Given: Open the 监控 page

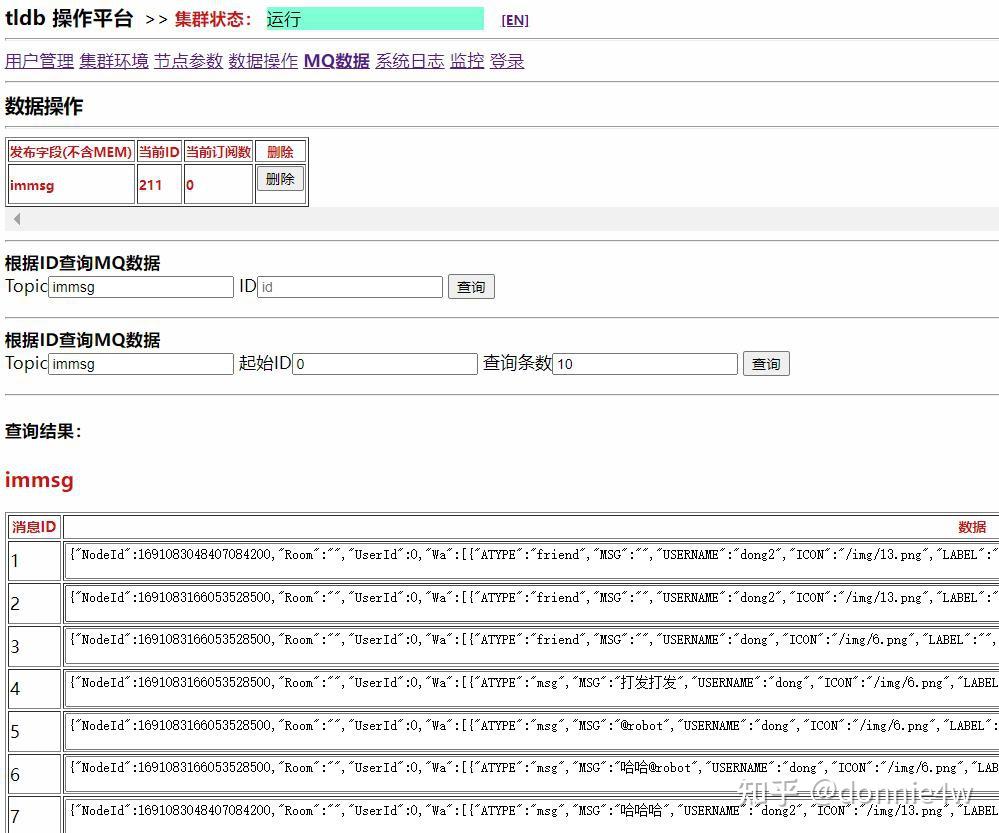Looking at the screenshot, I should (466, 61).
